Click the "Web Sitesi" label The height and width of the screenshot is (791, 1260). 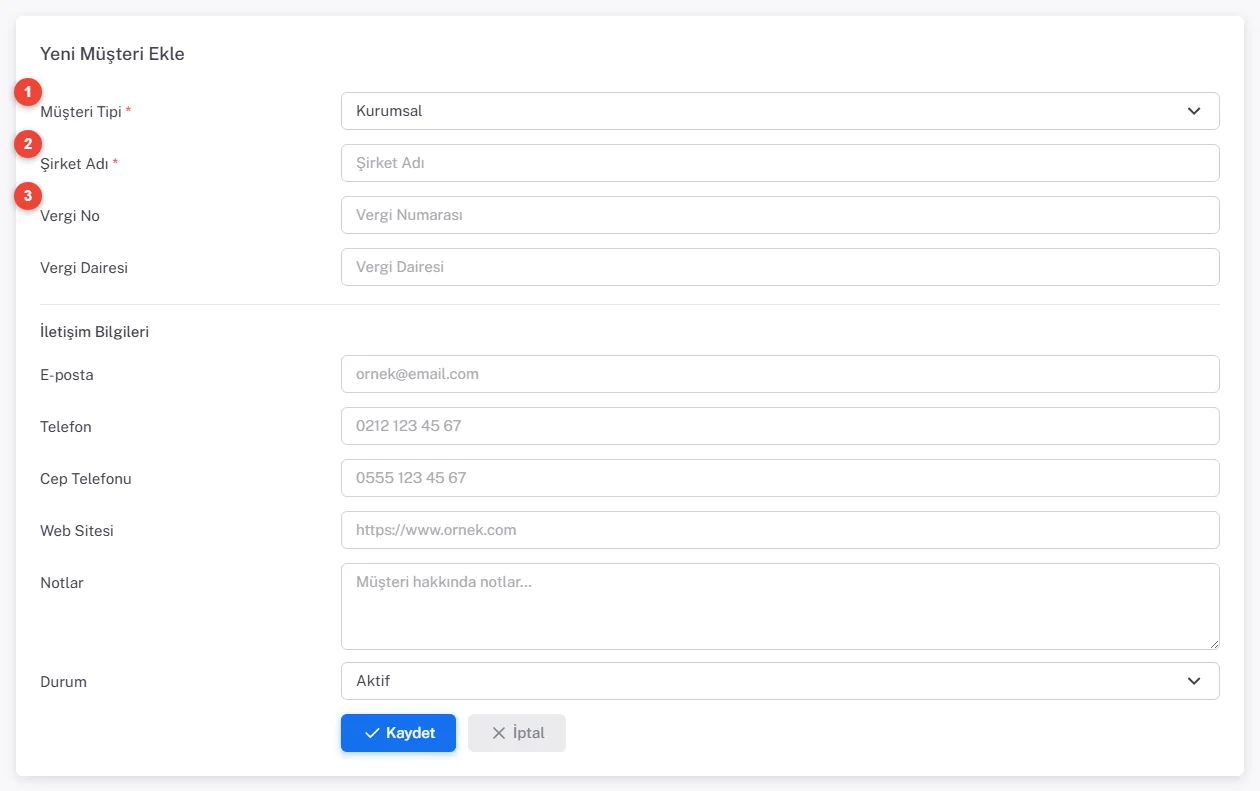tap(77, 531)
